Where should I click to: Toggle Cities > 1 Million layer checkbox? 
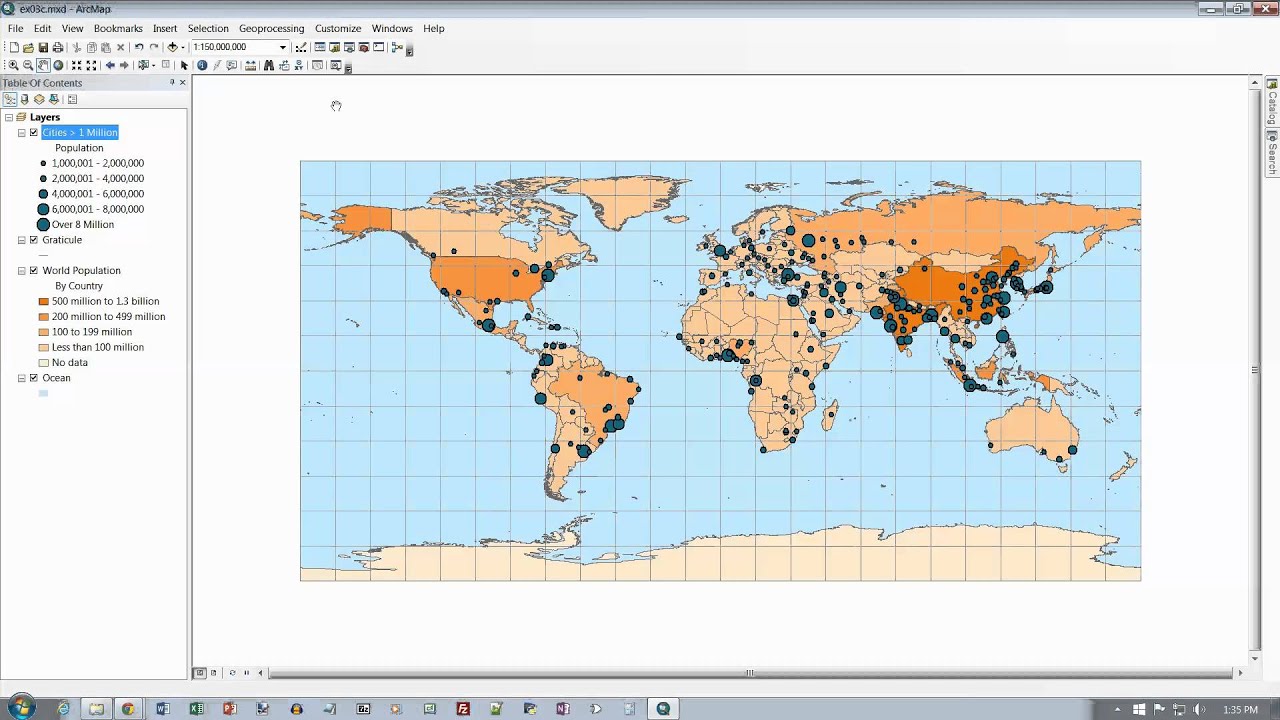[34, 132]
